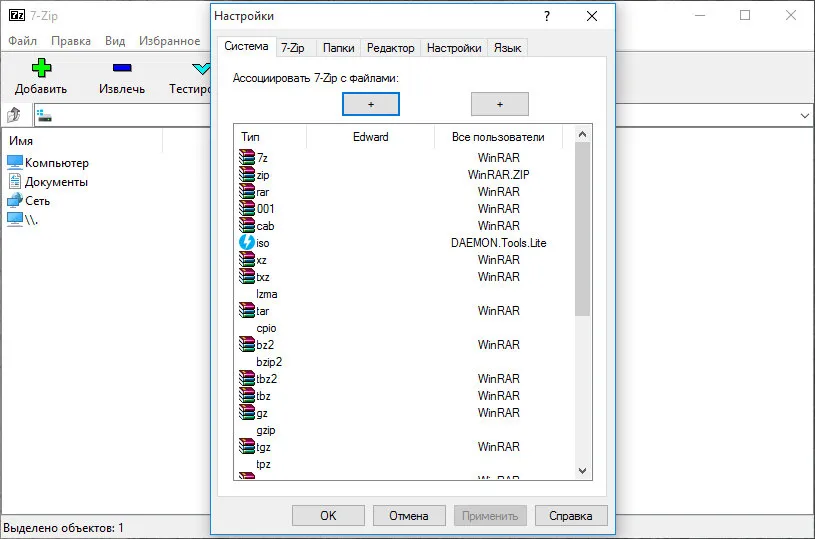Confirm settings with OK button

[x=328, y=516]
